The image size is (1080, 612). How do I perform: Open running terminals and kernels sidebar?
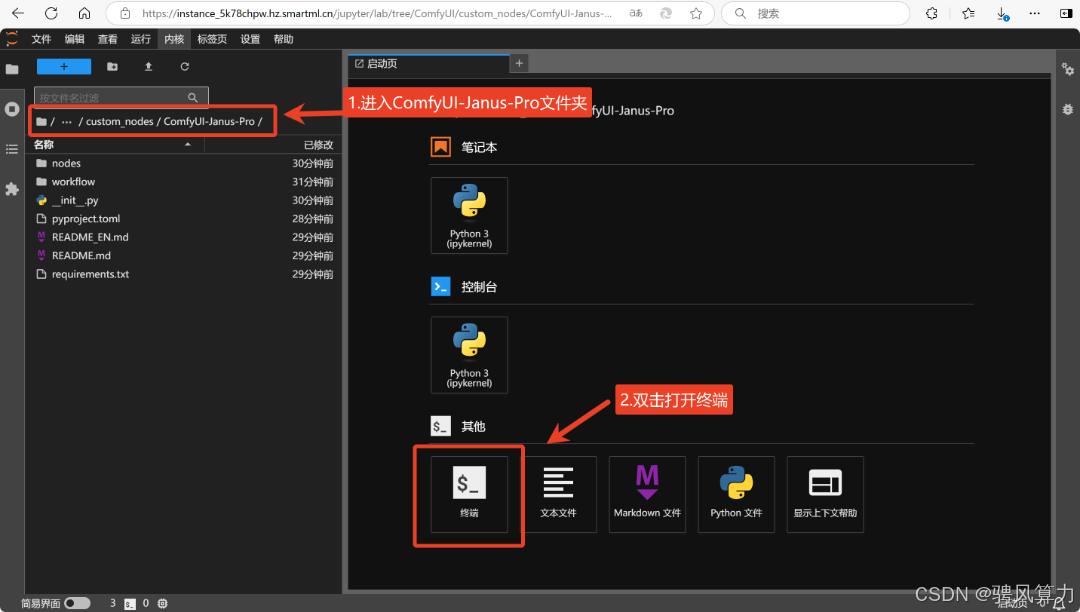point(12,109)
